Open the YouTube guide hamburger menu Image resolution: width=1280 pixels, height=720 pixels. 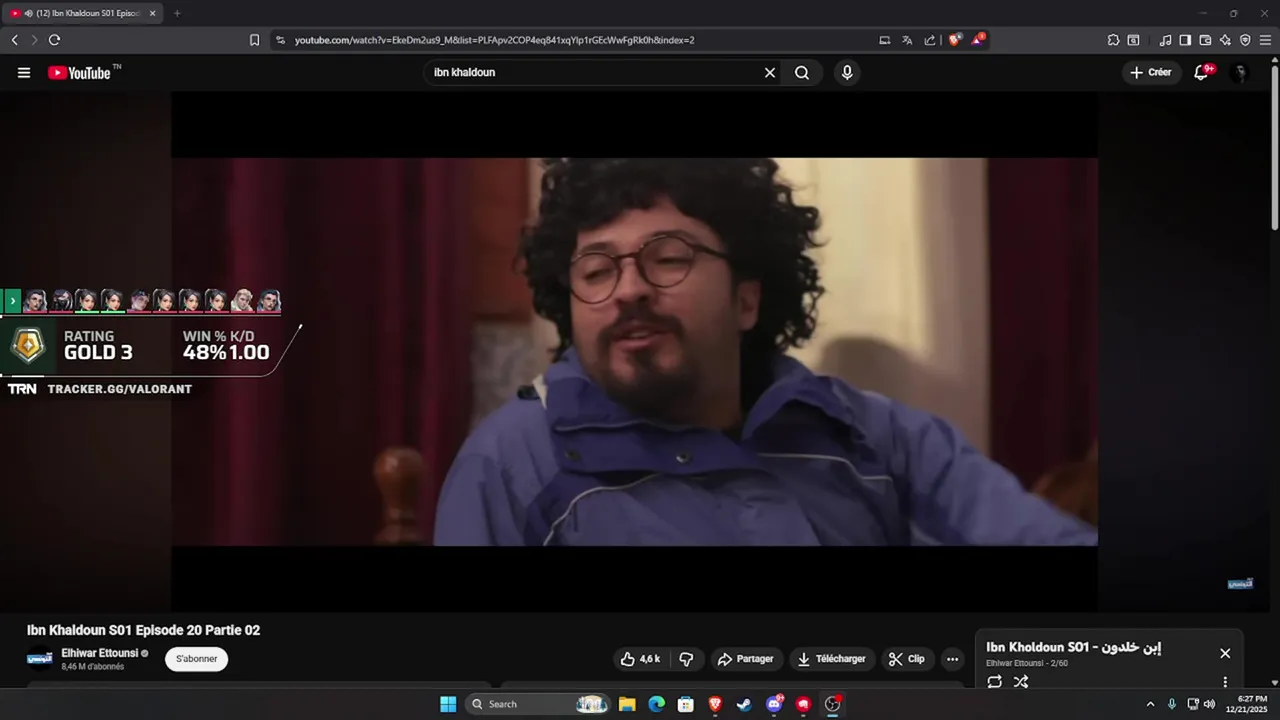(x=24, y=73)
